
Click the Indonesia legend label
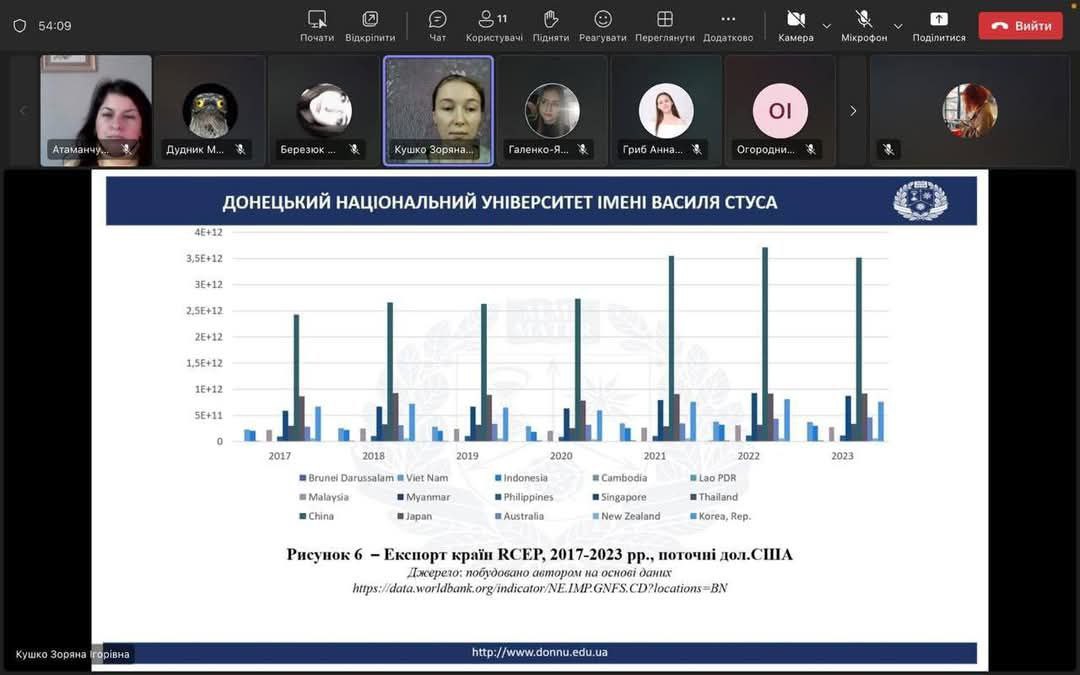526,478
